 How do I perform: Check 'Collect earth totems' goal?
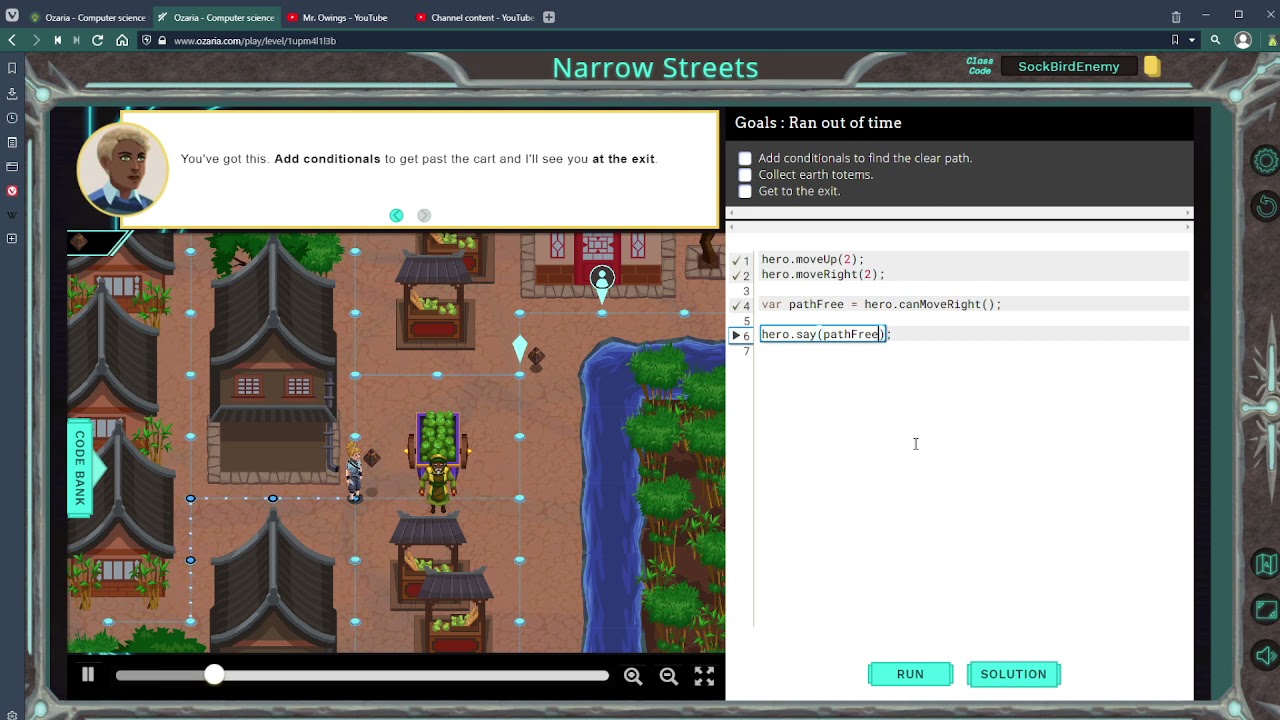tap(745, 175)
